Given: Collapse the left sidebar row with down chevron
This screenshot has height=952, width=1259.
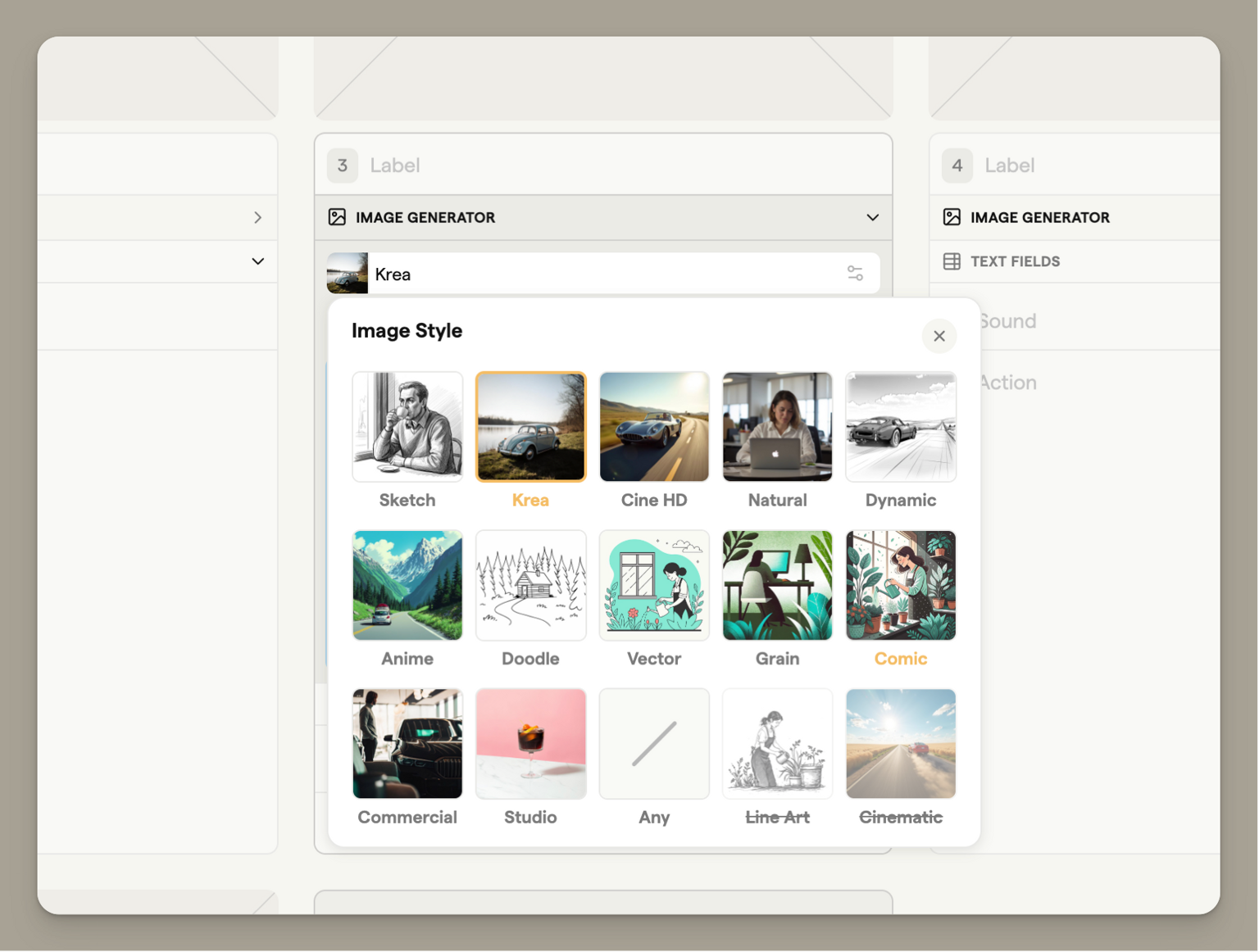Looking at the screenshot, I should (257, 261).
